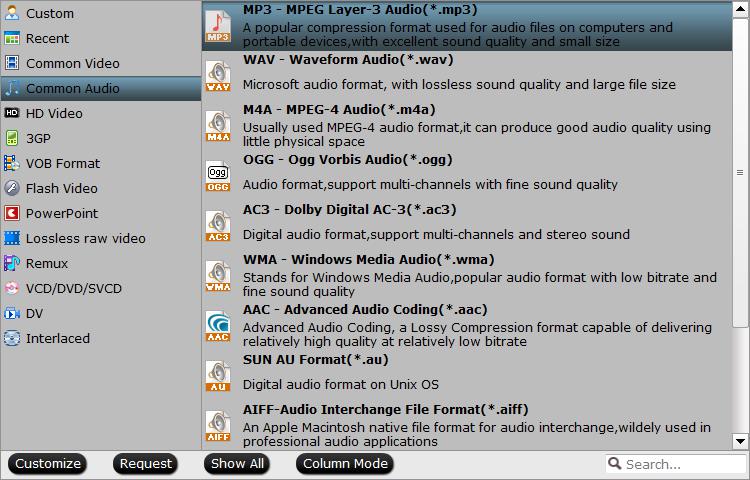Pick OGG - Ogg Vorbis Audio format
This screenshot has height=480, width=750.
[x=467, y=176]
